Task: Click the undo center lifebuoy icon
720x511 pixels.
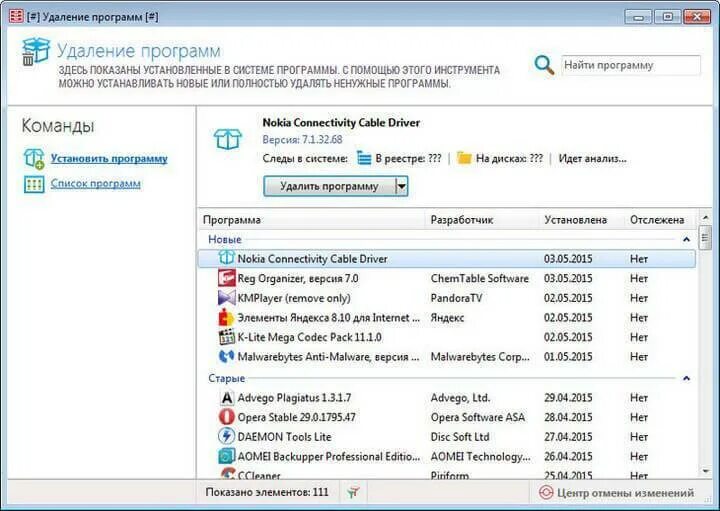Action: point(546,493)
